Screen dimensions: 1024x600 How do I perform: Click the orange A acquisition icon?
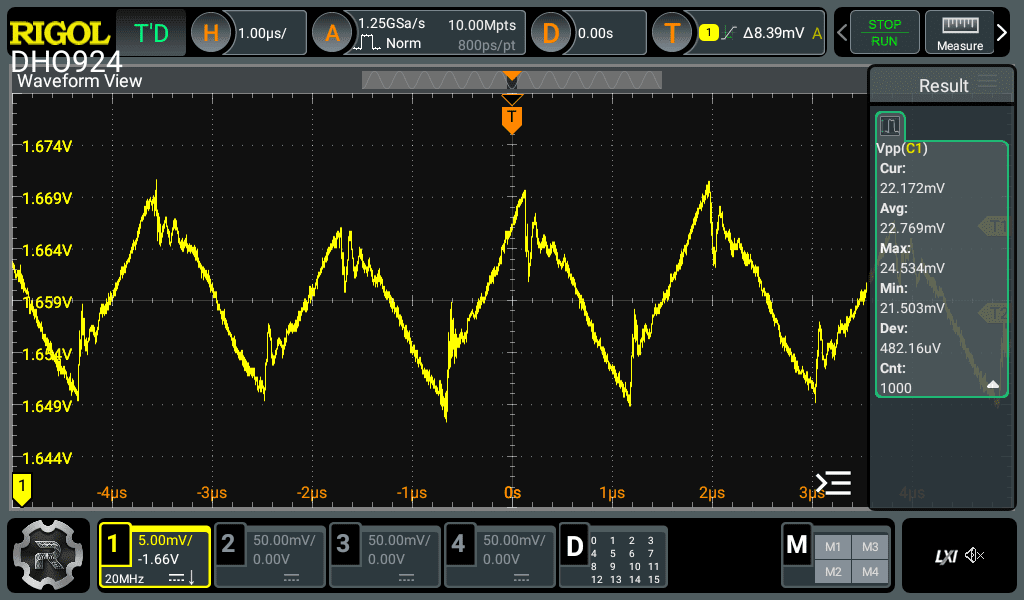click(332, 33)
